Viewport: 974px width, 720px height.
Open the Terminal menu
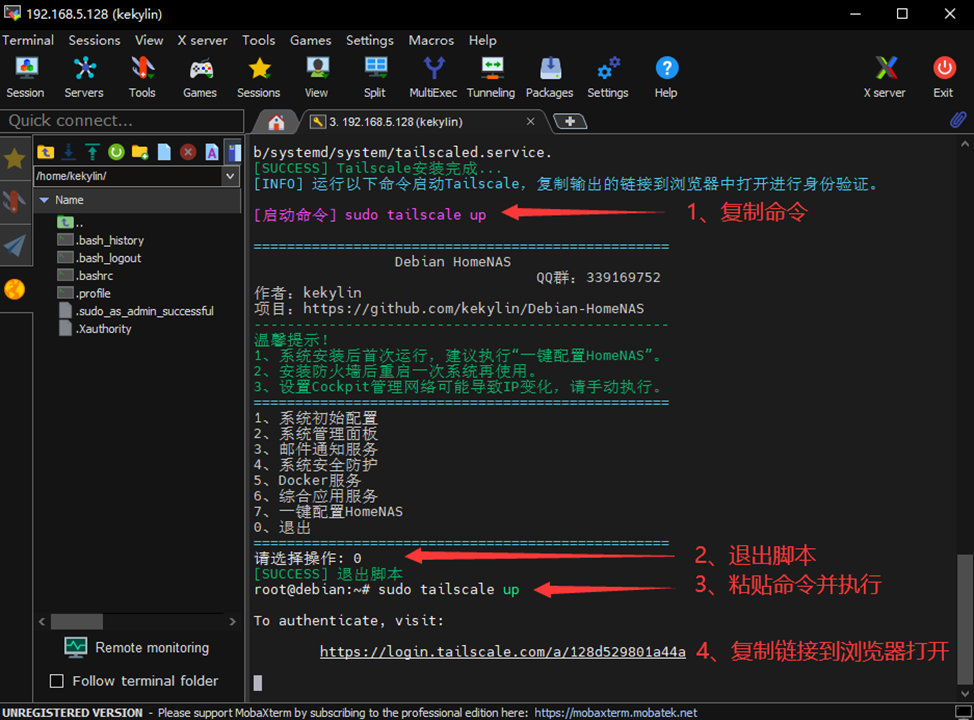click(x=28, y=40)
